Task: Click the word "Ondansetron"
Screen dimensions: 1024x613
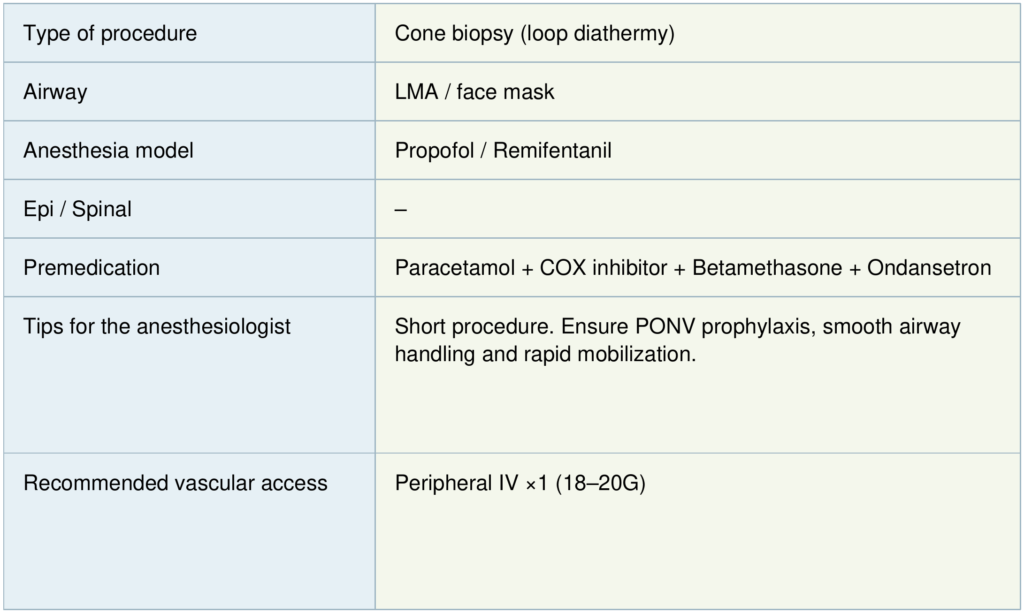Action: pos(929,268)
